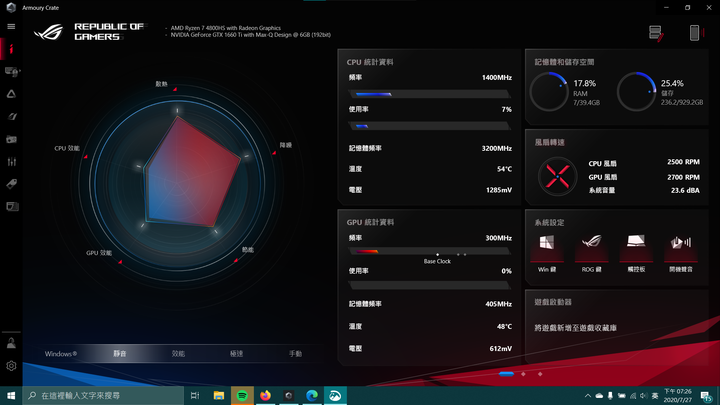Click the taskbar search box
Screen dimensions: 720x405
pyautogui.click(x=103, y=395)
